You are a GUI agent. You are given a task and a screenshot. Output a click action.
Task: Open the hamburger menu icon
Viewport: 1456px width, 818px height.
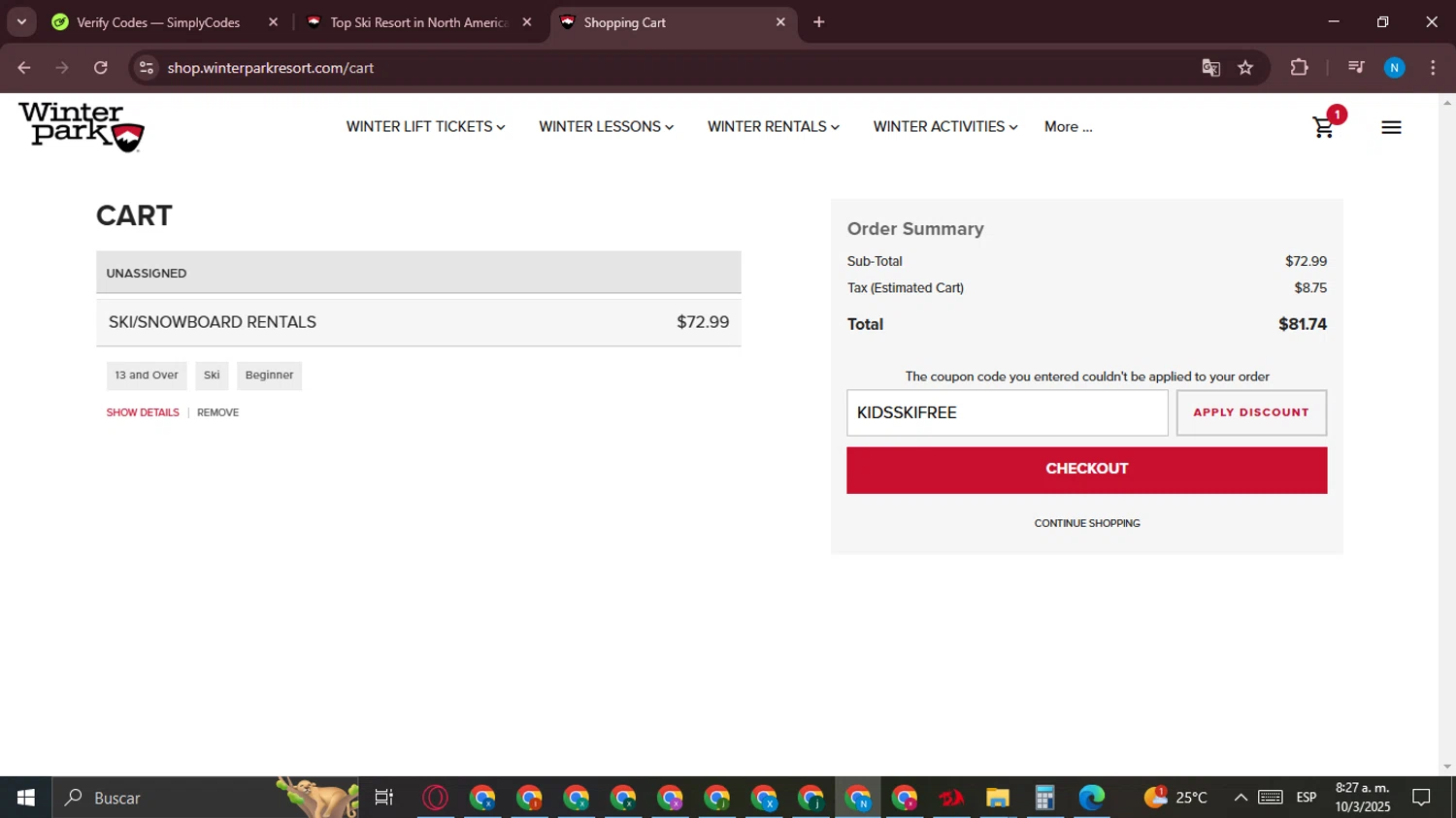(1391, 127)
